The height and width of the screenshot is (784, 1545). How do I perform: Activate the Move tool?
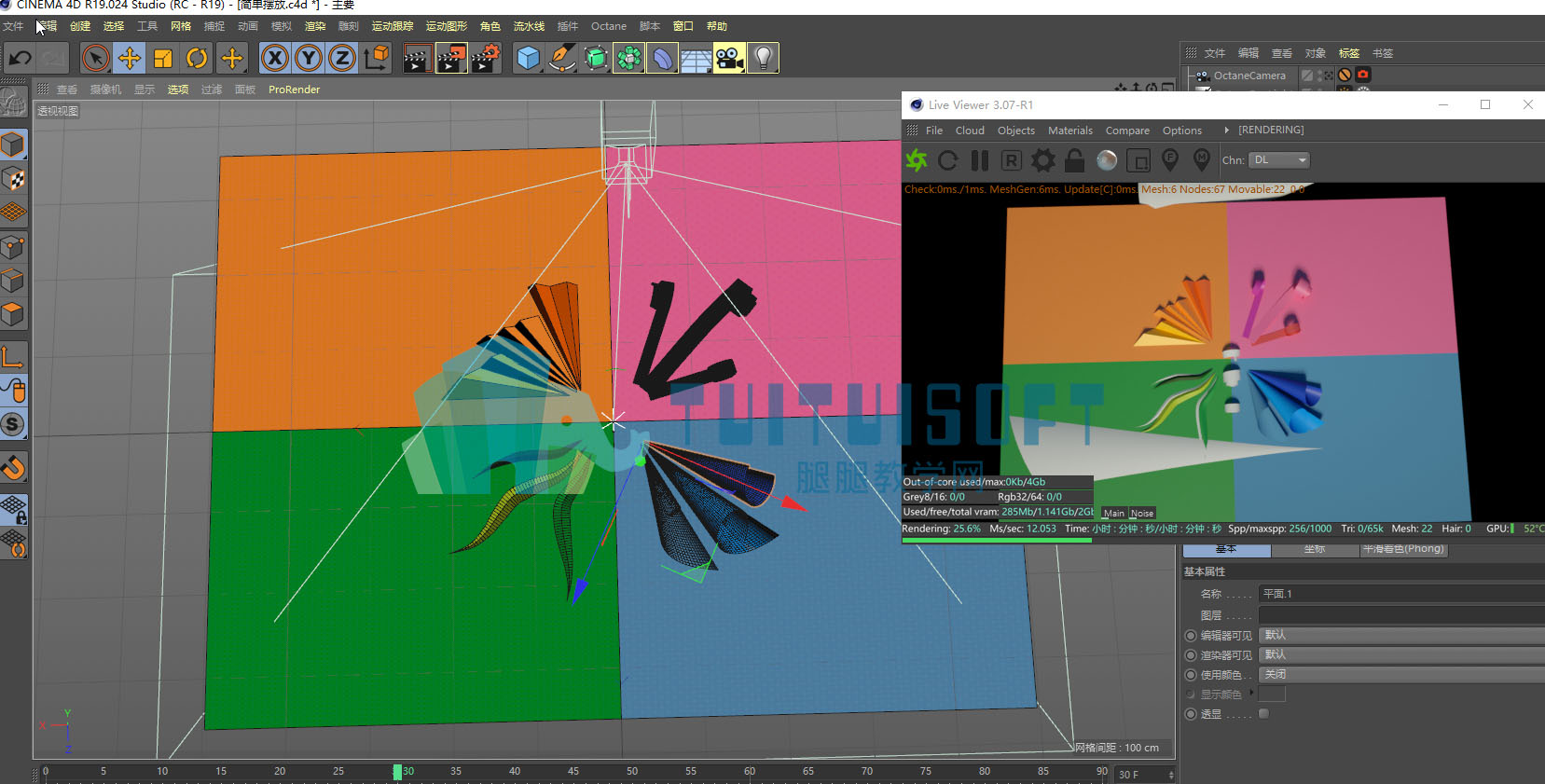click(x=129, y=58)
